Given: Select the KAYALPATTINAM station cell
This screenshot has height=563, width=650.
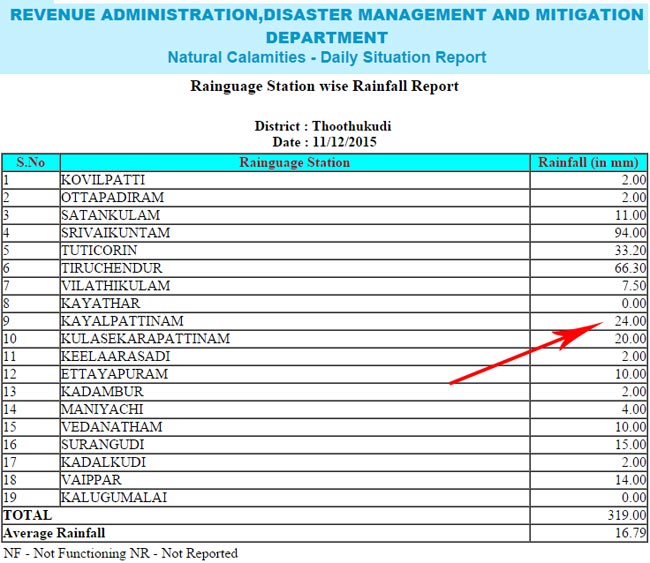Looking at the screenshot, I should click(295, 321).
